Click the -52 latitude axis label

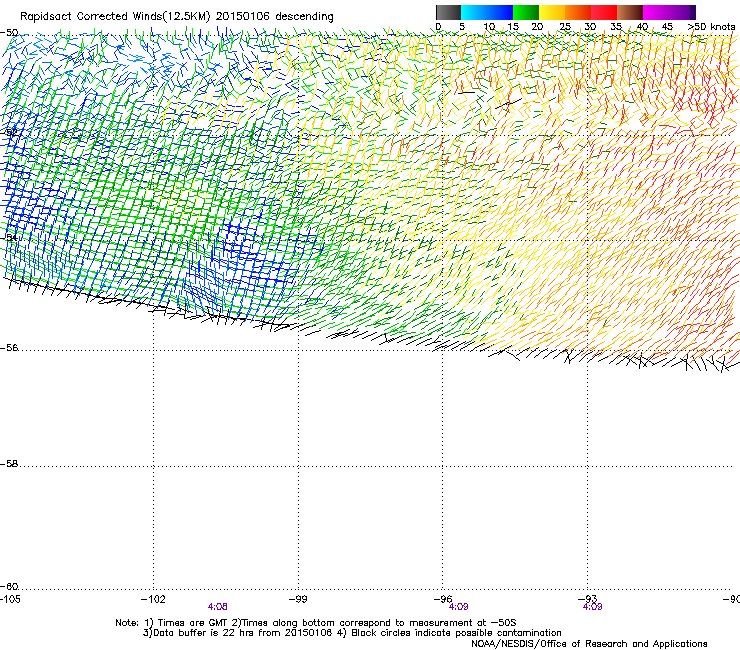(x=9, y=133)
